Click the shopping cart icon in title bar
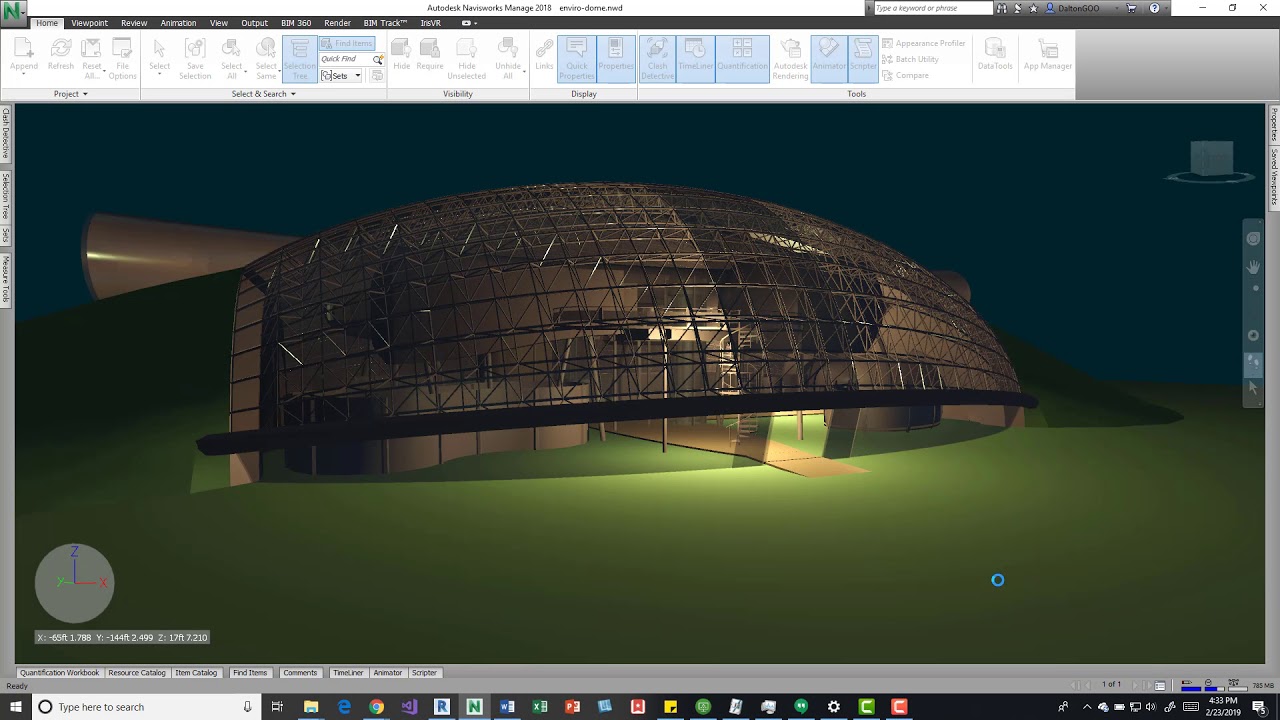The width and height of the screenshot is (1280, 720). [x=1132, y=8]
